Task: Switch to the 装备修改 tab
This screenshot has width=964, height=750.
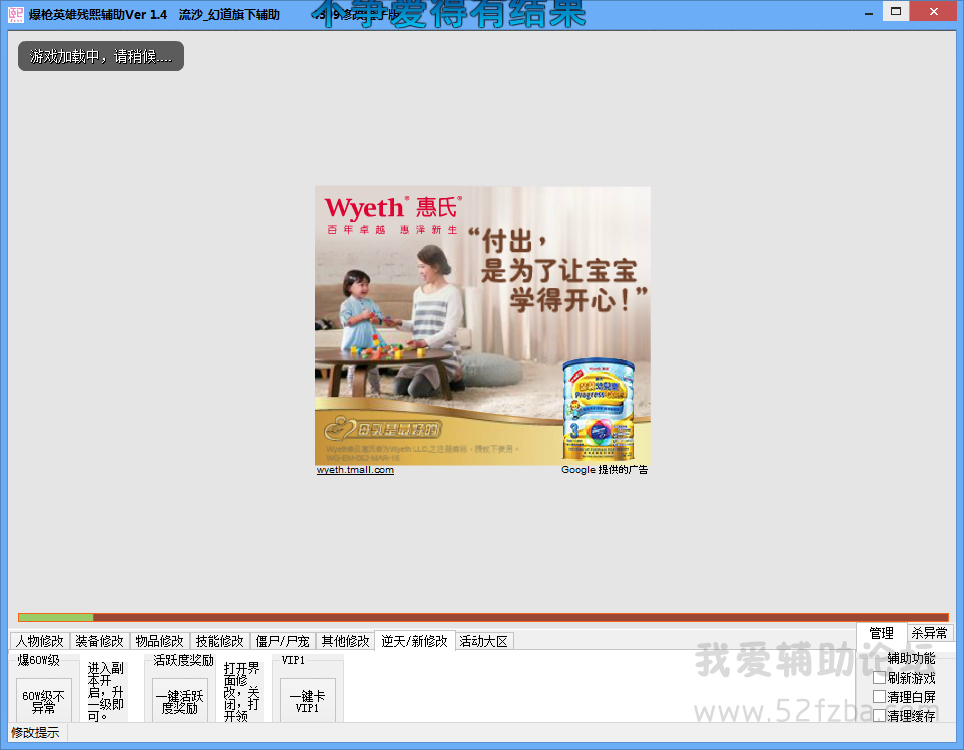Action: (x=100, y=641)
